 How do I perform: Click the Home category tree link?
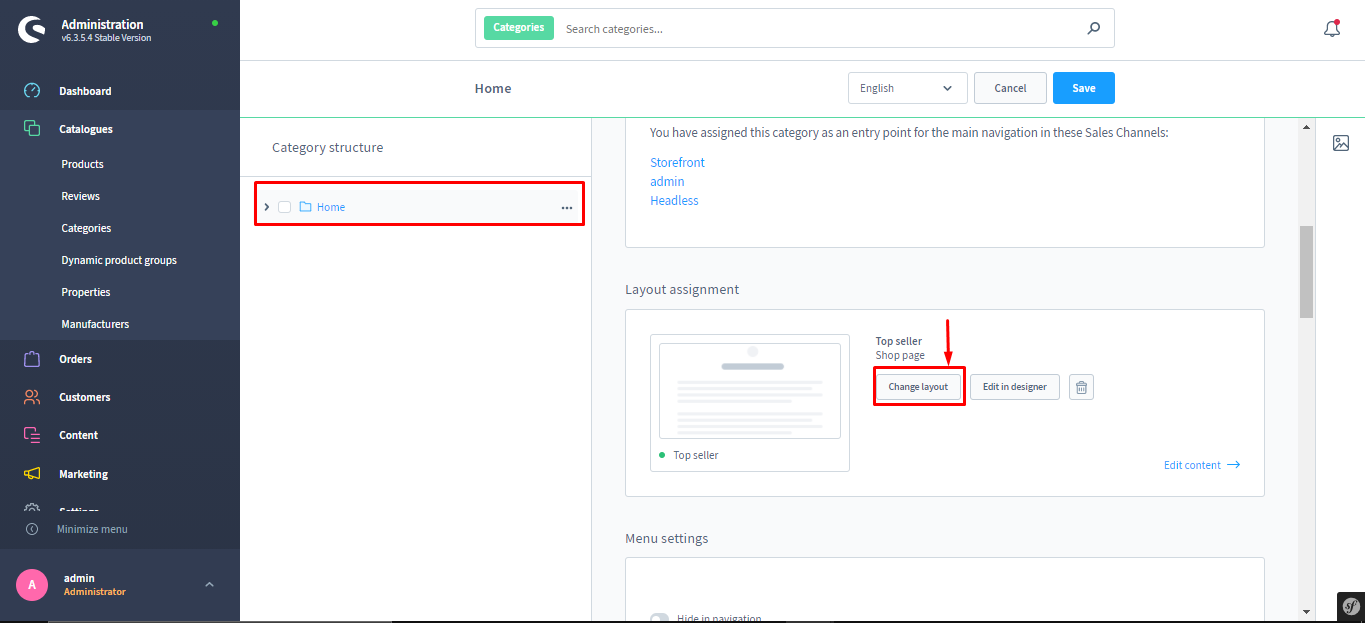click(x=331, y=207)
